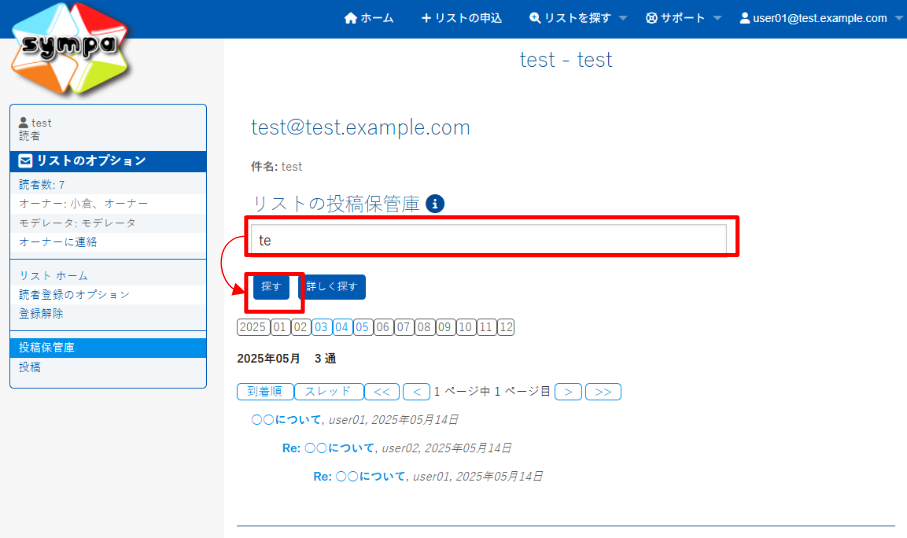The height and width of the screenshot is (538, 907).
Task: Go to first page with << button
Action: [x=382, y=392]
